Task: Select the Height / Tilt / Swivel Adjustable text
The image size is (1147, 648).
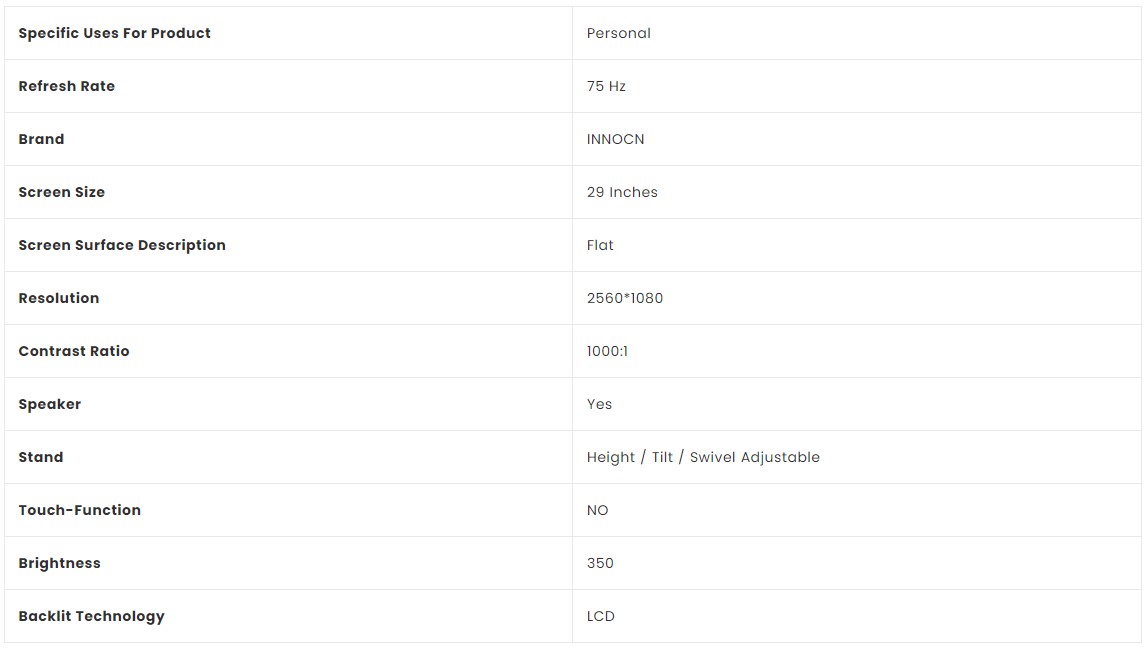Action: 703,457
